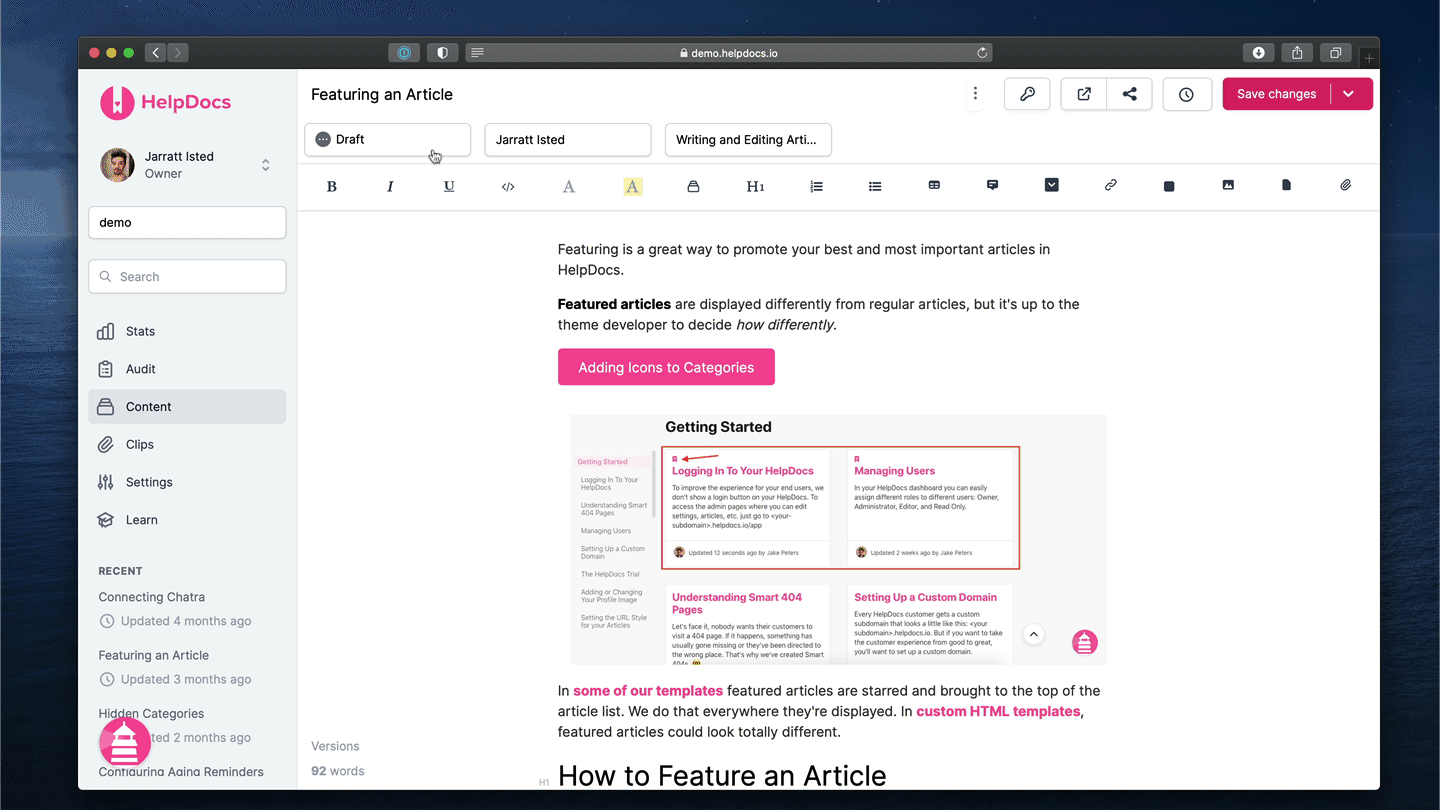Click Save changes

1276,94
